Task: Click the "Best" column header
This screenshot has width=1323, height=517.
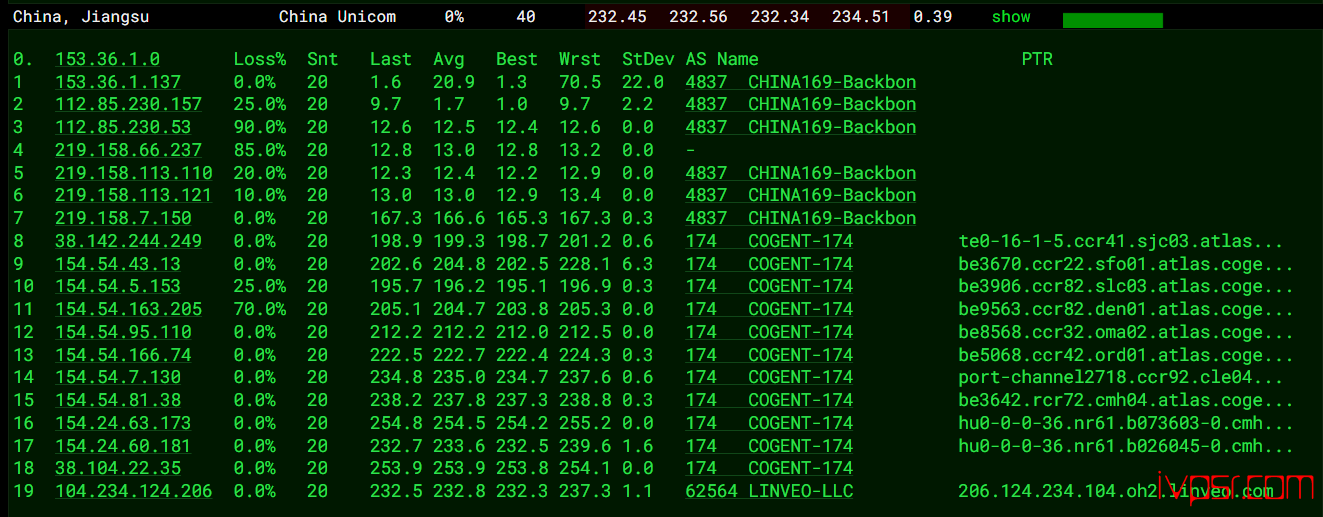Action: [x=517, y=59]
